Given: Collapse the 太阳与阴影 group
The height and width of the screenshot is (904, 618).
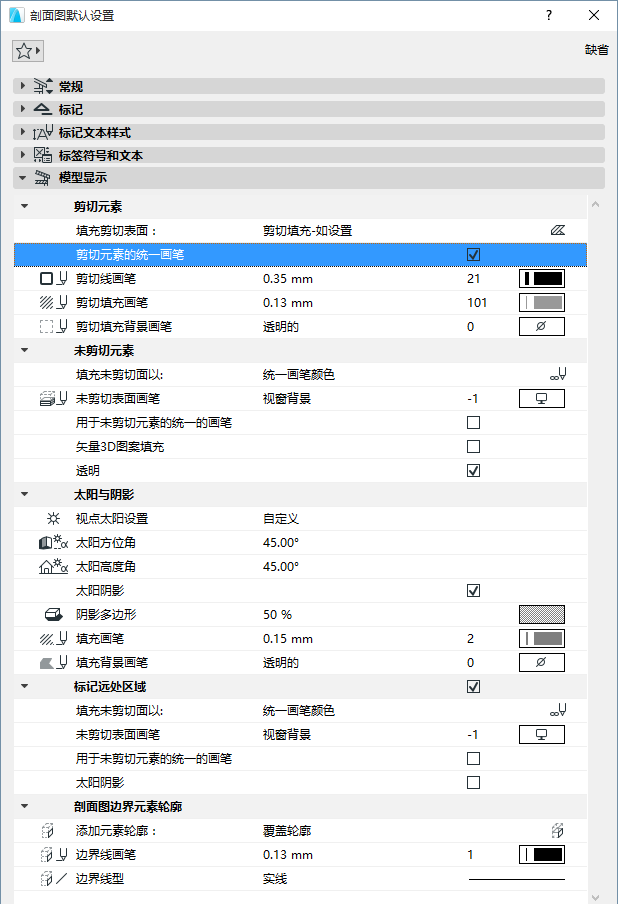Looking at the screenshot, I should pyautogui.click(x=24, y=495).
